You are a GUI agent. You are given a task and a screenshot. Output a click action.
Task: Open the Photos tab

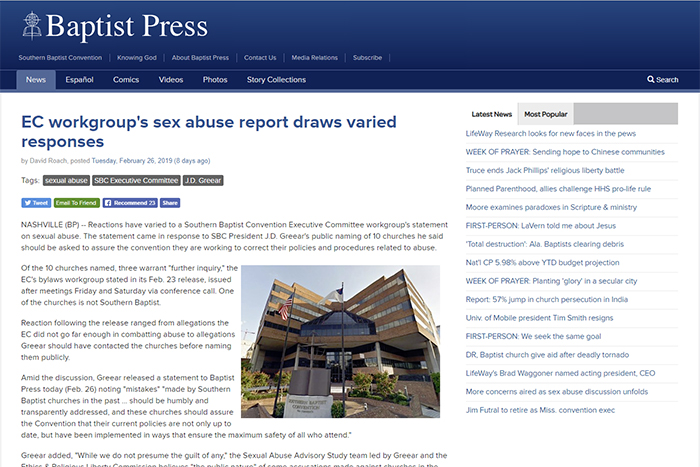[x=215, y=80]
